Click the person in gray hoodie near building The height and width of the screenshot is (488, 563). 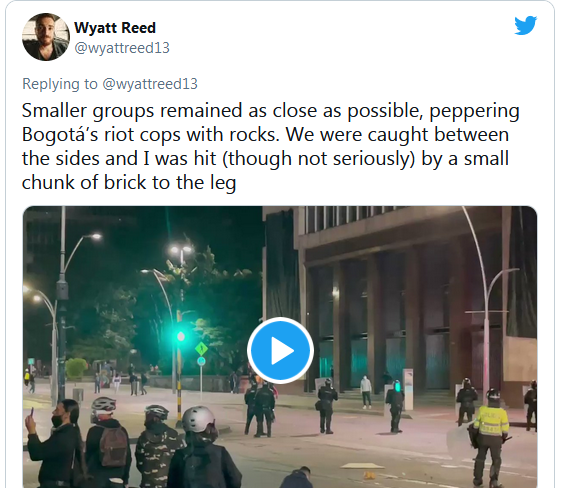pyautogui.click(x=366, y=392)
